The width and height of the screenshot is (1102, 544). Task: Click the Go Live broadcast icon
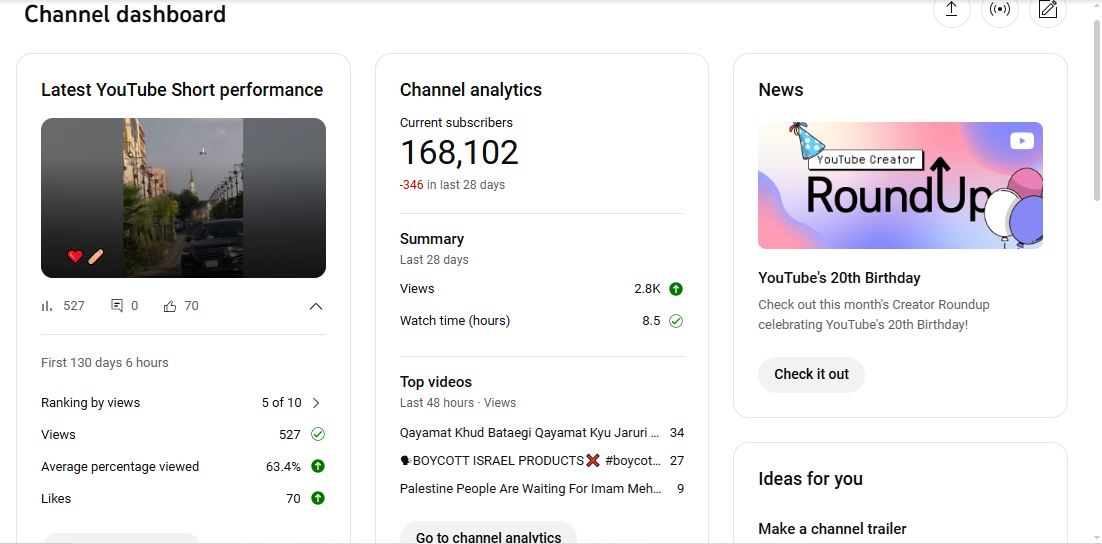pos(999,10)
